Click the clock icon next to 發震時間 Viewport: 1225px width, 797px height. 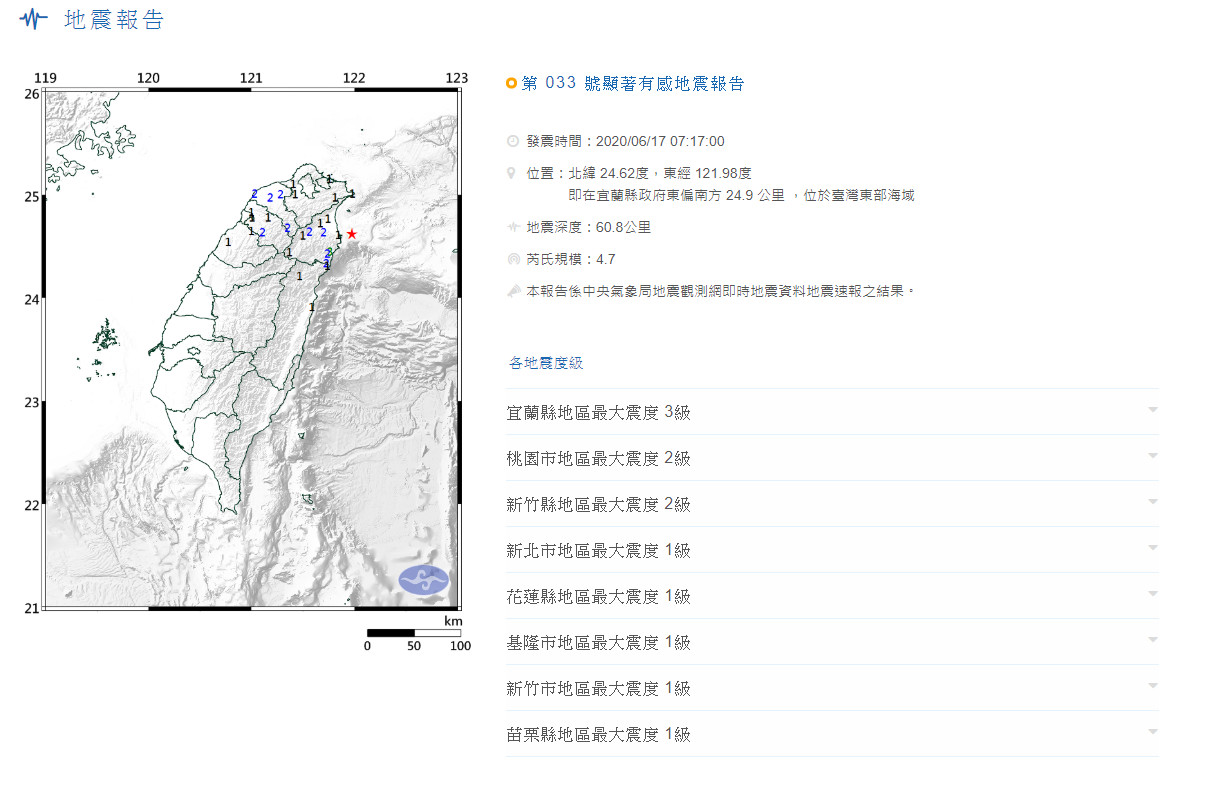click(x=513, y=142)
